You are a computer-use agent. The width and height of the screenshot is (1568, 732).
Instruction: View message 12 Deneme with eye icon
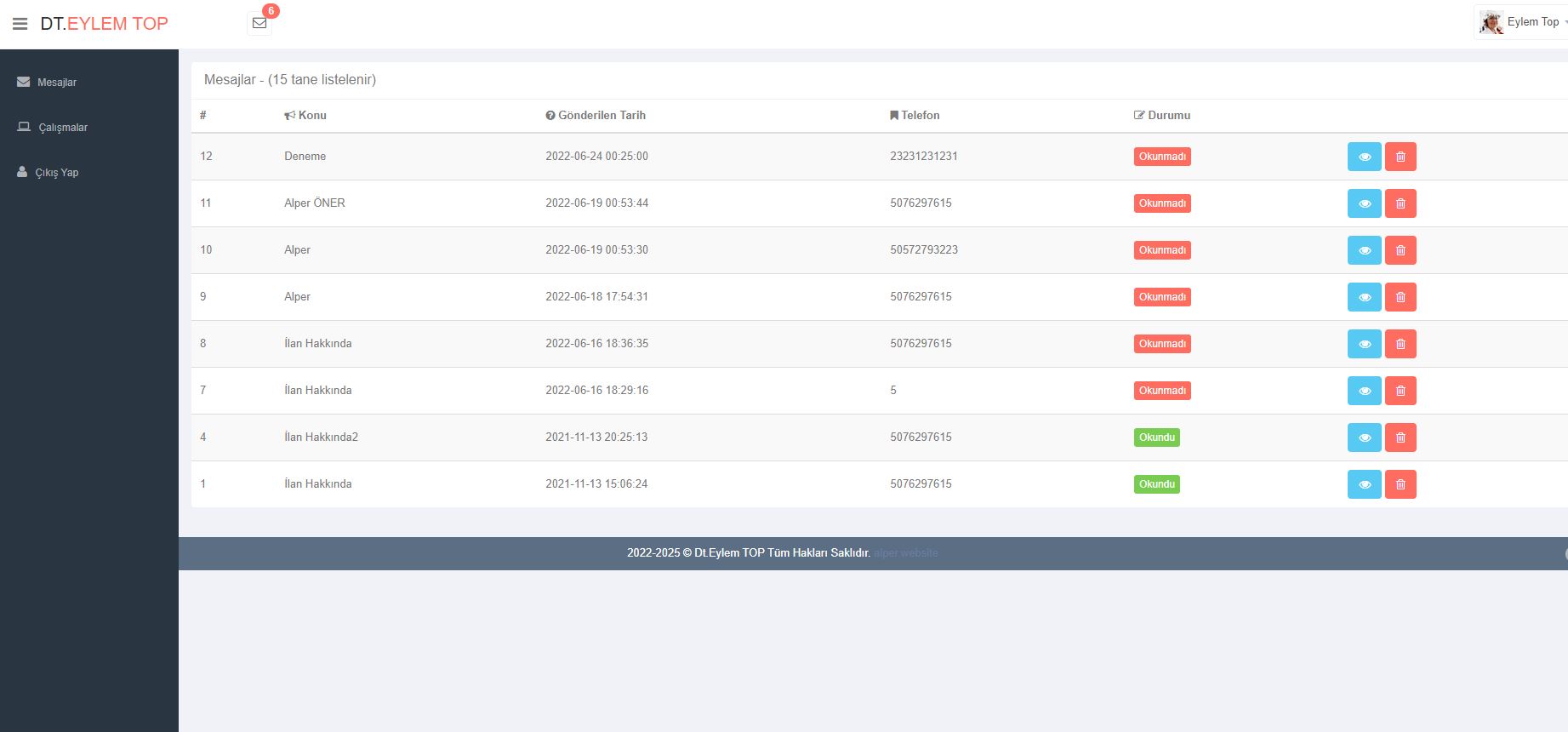pyautogui.click(x=1364, y=157)
